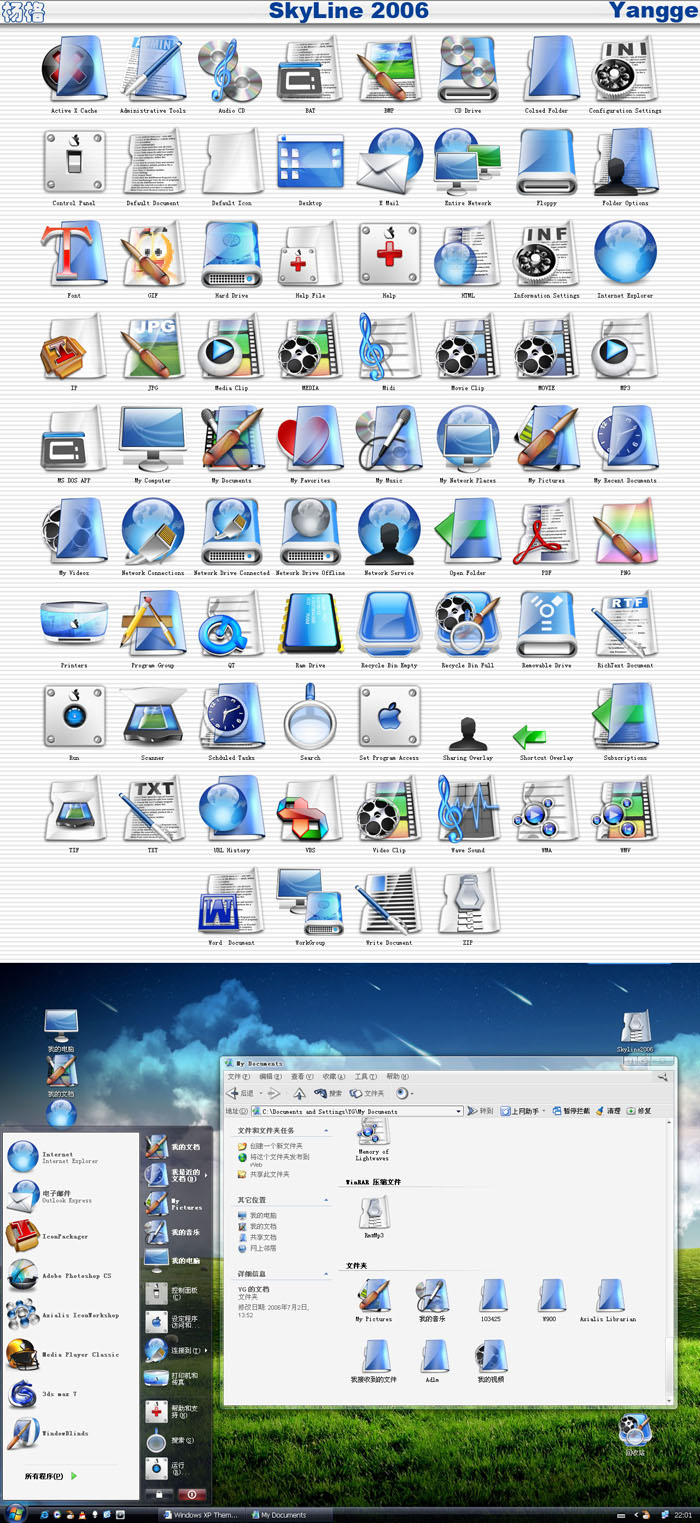
Task: Open the 工具 menu
Action: click(x=366, y=1077)
